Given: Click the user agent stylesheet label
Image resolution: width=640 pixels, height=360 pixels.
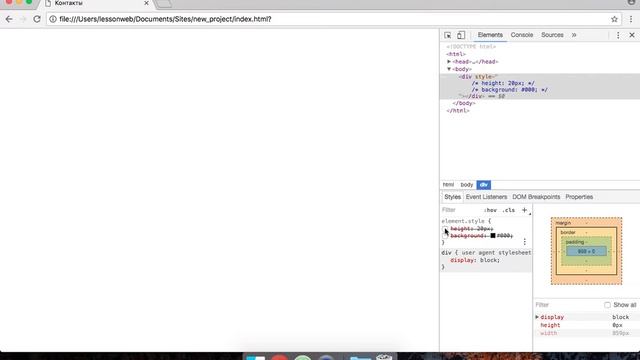Looking at the screenshot, I should coord(497,253).
